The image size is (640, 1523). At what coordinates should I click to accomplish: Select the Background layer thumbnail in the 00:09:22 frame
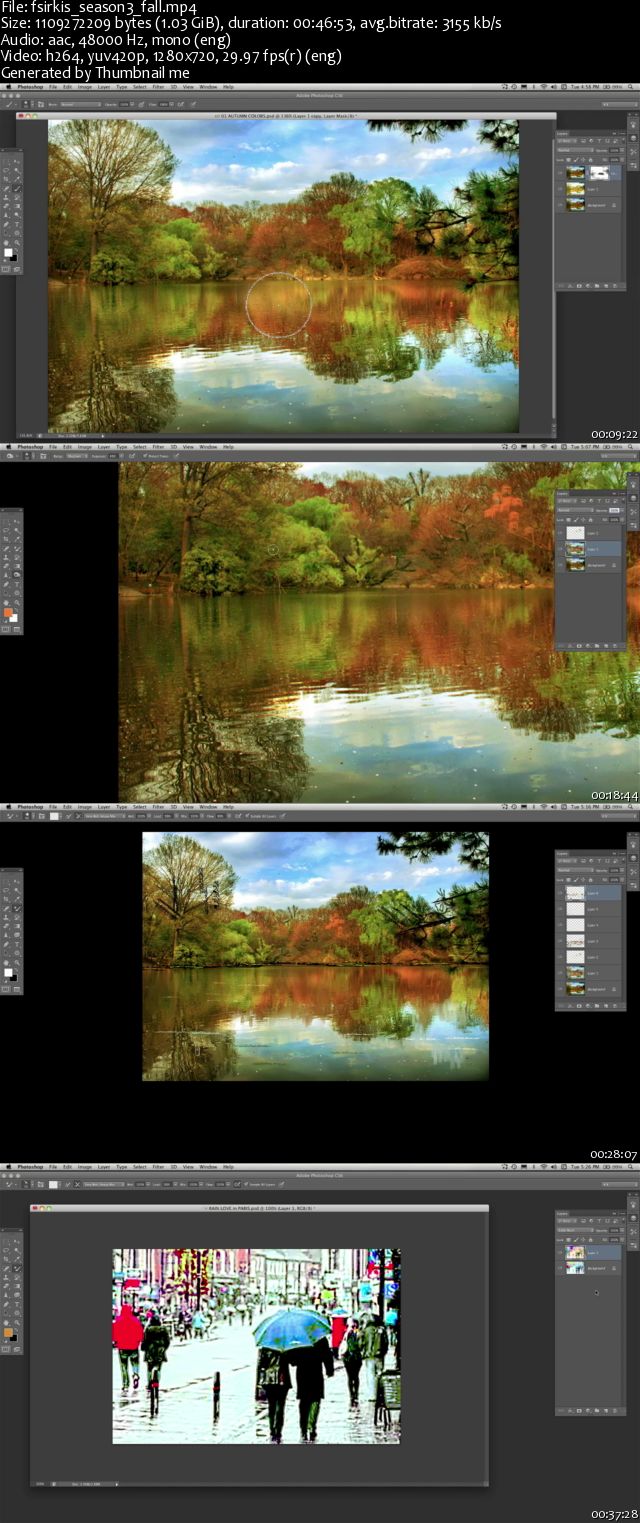click(576, 204)
